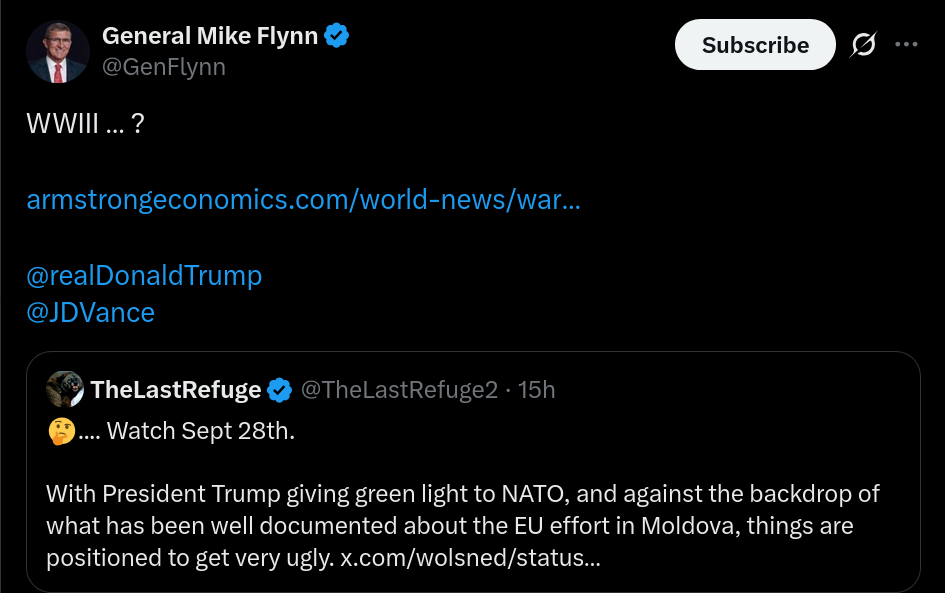
Task: Open the @TheLastRefuge2 handle
Action: pos(399,390)
